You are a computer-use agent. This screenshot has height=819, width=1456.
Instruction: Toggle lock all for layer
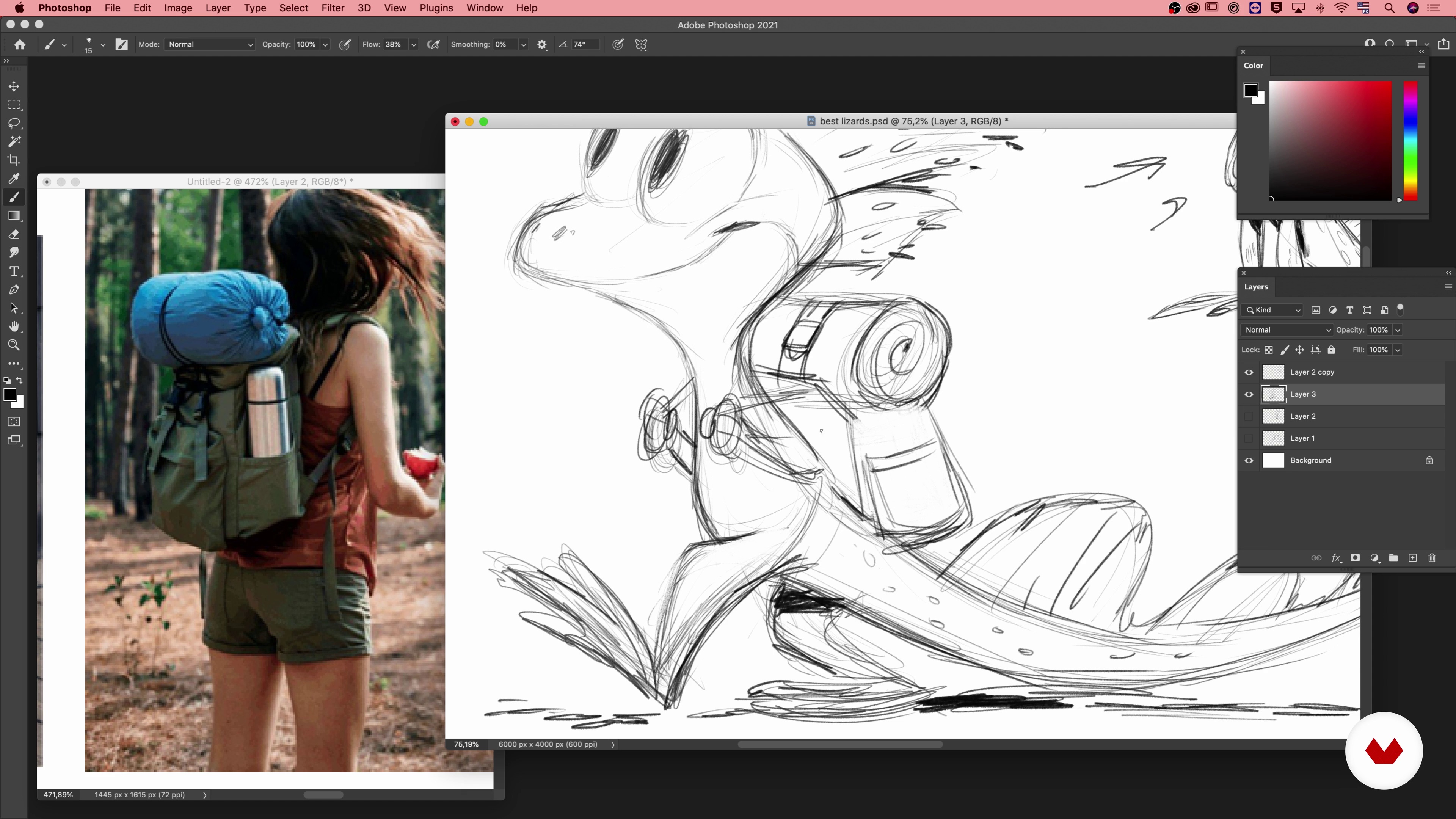pyautogui.click(x=1331, y=350)
